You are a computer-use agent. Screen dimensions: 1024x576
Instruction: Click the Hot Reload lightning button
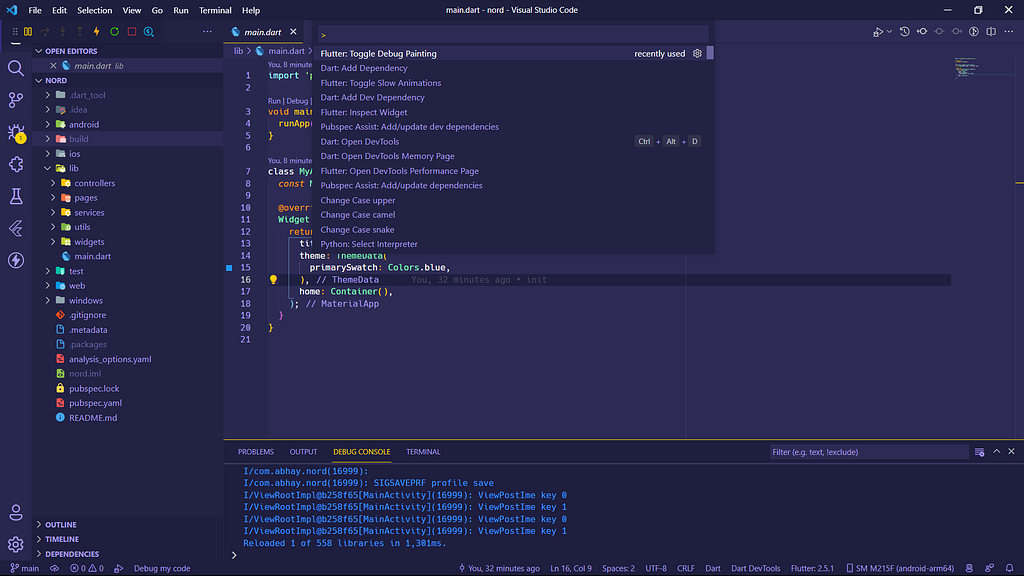[x=97, y=31]
